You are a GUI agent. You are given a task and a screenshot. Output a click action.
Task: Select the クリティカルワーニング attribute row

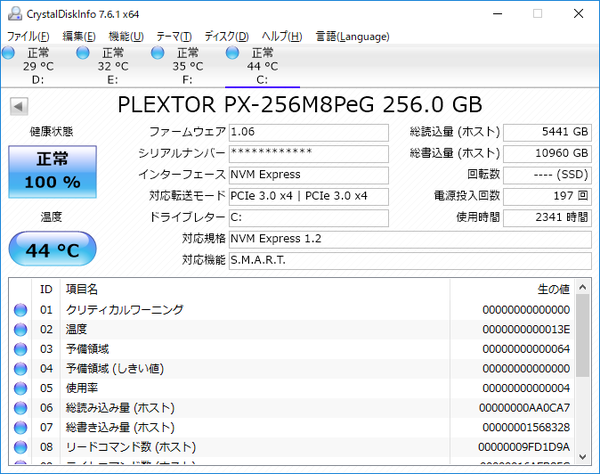tap(291, 310)
